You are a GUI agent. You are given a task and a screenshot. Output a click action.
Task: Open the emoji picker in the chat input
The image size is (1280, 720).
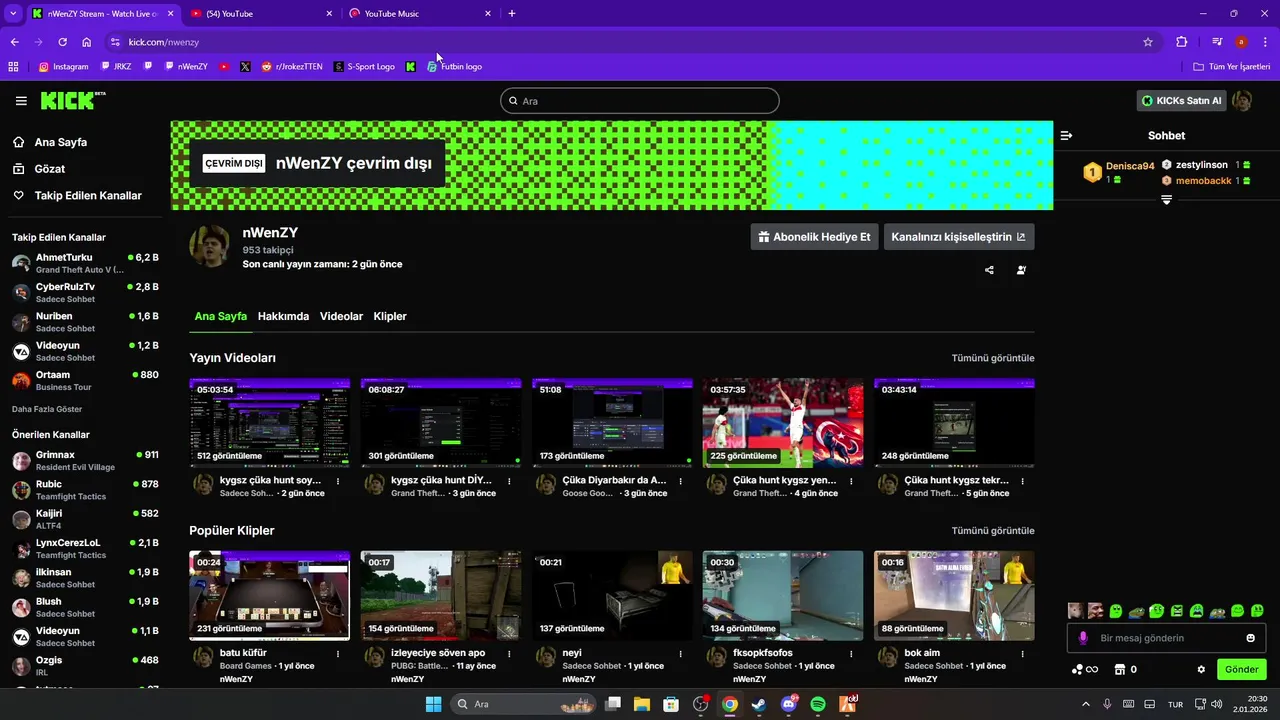[1250, 638]
